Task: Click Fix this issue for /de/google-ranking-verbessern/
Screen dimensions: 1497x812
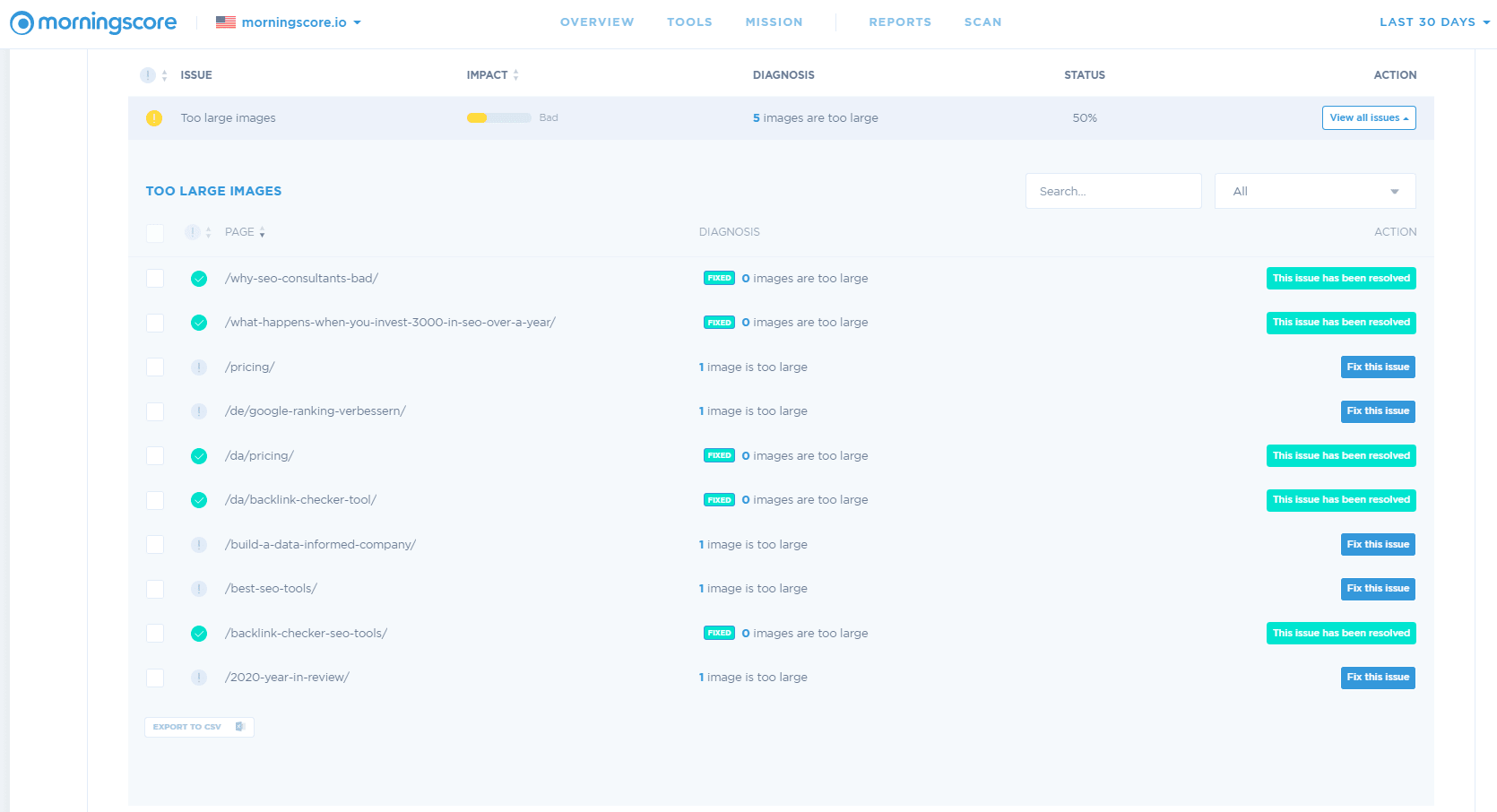Action: (1378, 411)
